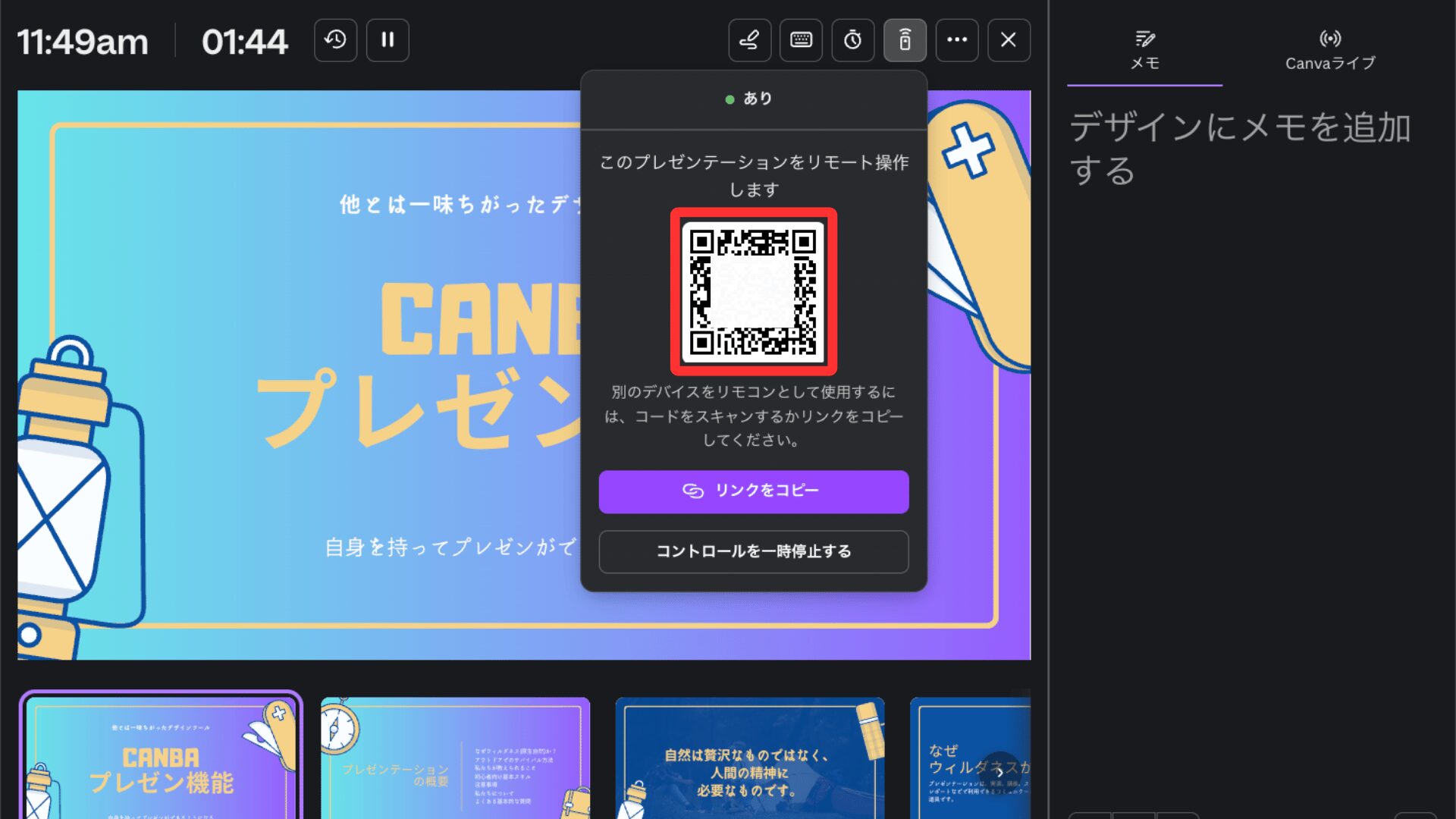Click the リンクをコピー button
This screenshot has height=819, width=1456.
[x=754, y=491]
